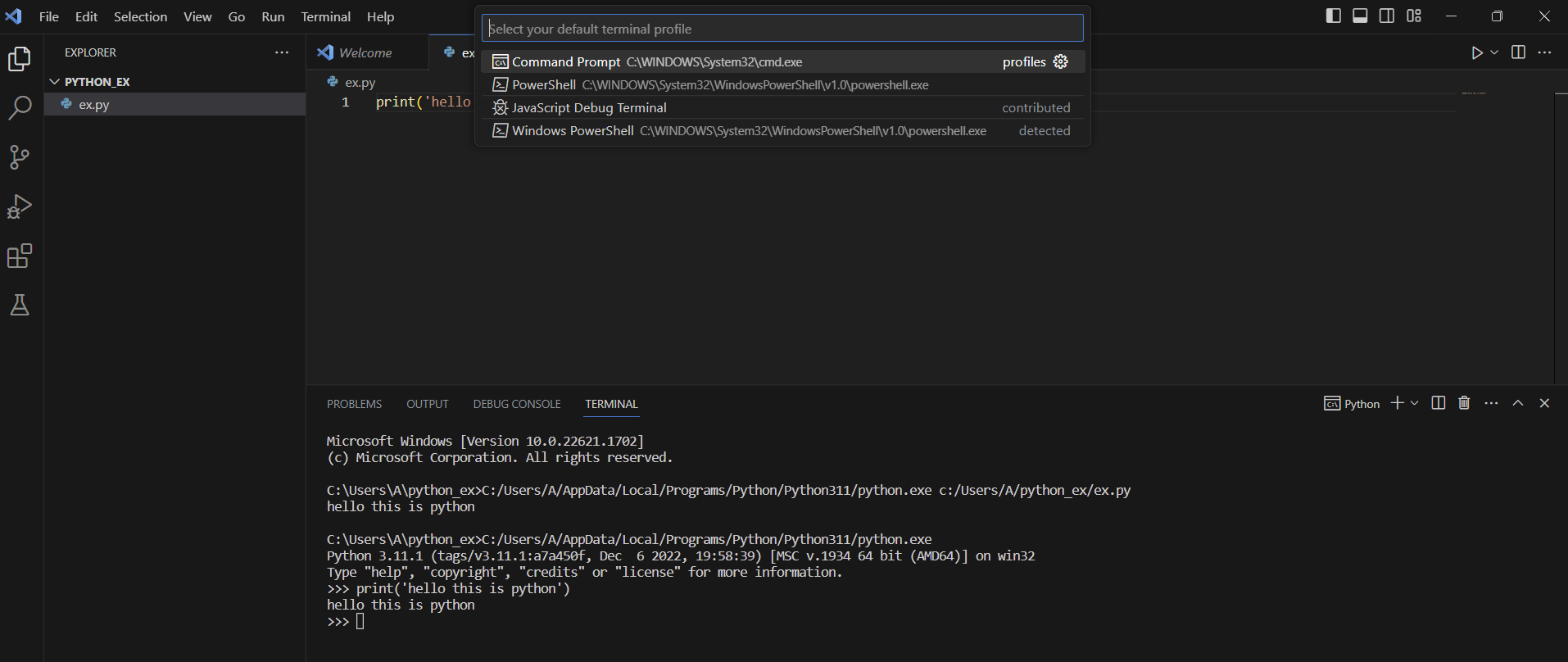Click the terminal prompt cursor line
The image size is (1568, 662).
(x=346, y=622)
